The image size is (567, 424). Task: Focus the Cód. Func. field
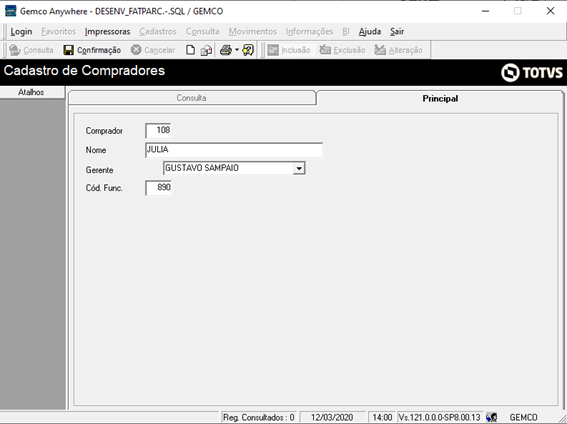click(158, 188)
